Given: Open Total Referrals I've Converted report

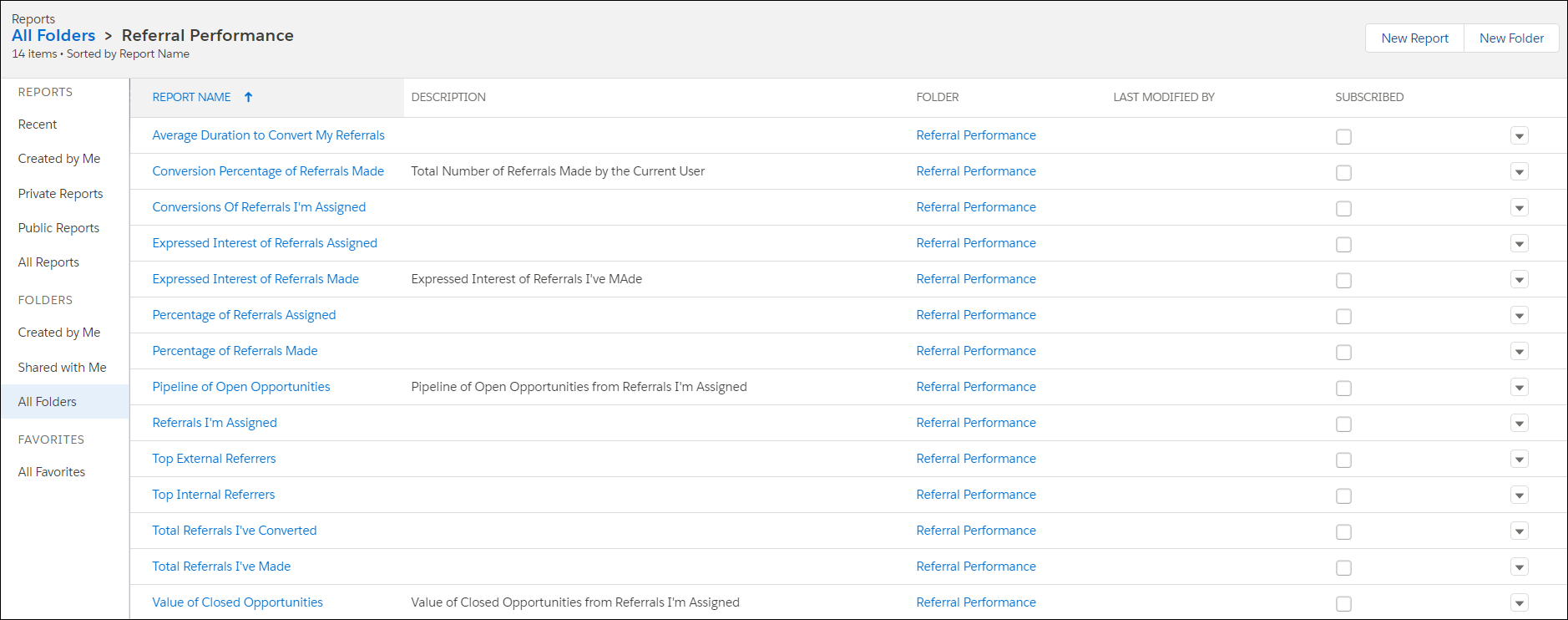Looking at the screenshot, I should pos(235,531).
